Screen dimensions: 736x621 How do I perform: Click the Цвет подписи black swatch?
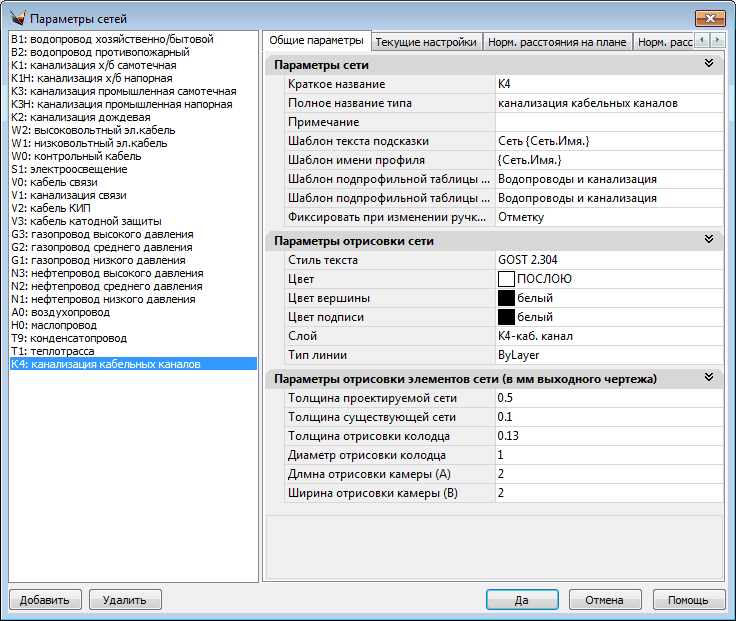pos(506,317)
